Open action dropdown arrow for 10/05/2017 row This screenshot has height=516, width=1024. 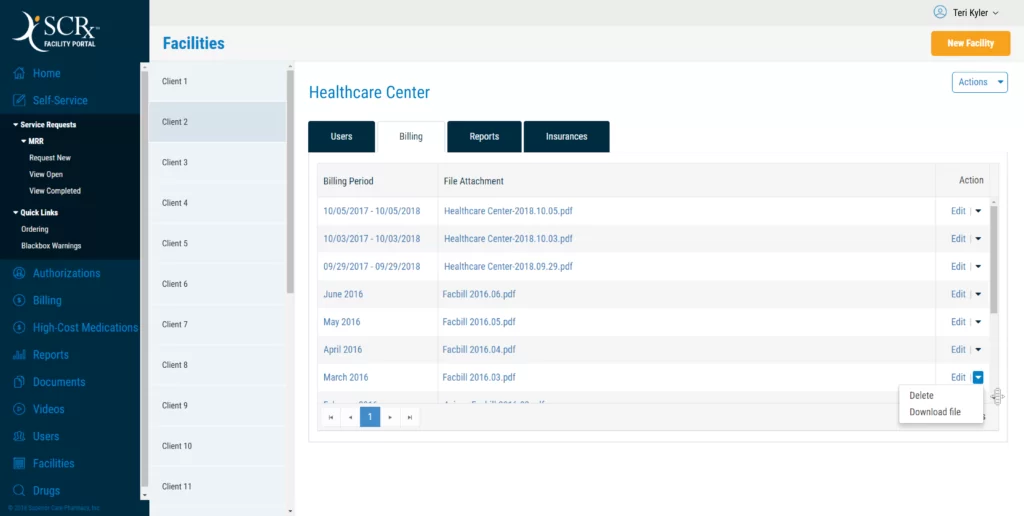coord(978,211)
